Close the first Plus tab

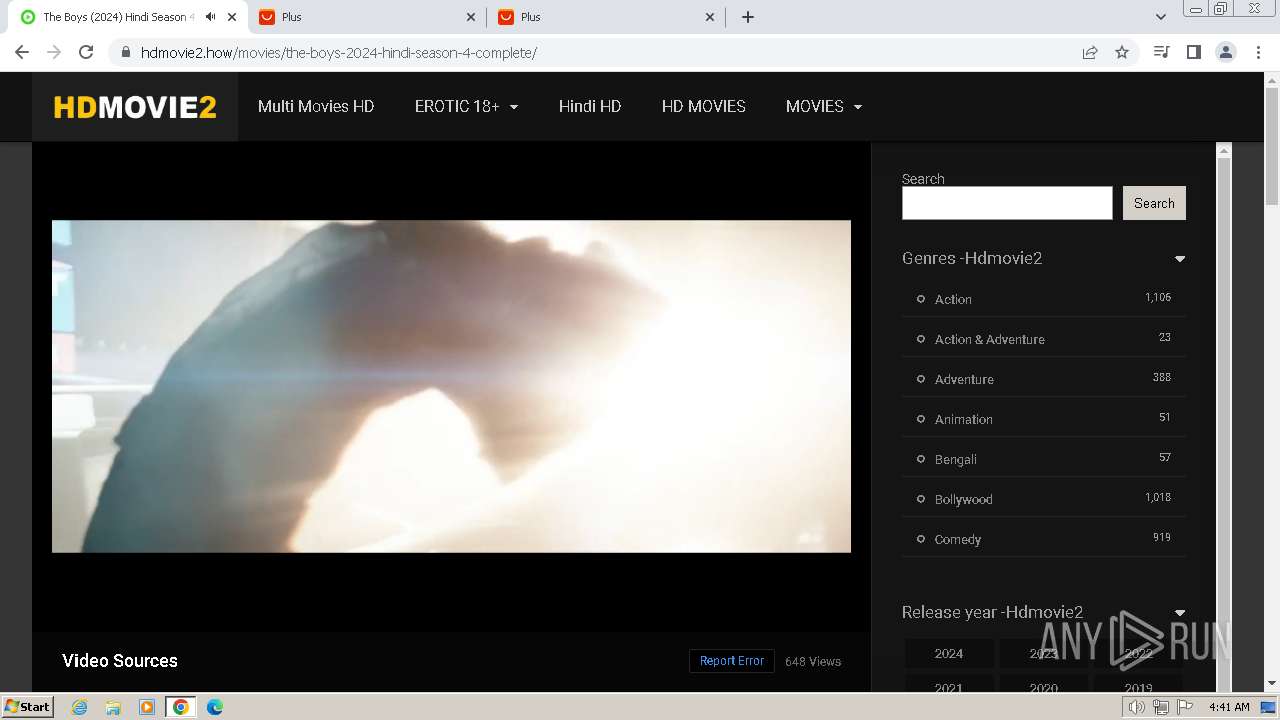(x=472, y=17)
